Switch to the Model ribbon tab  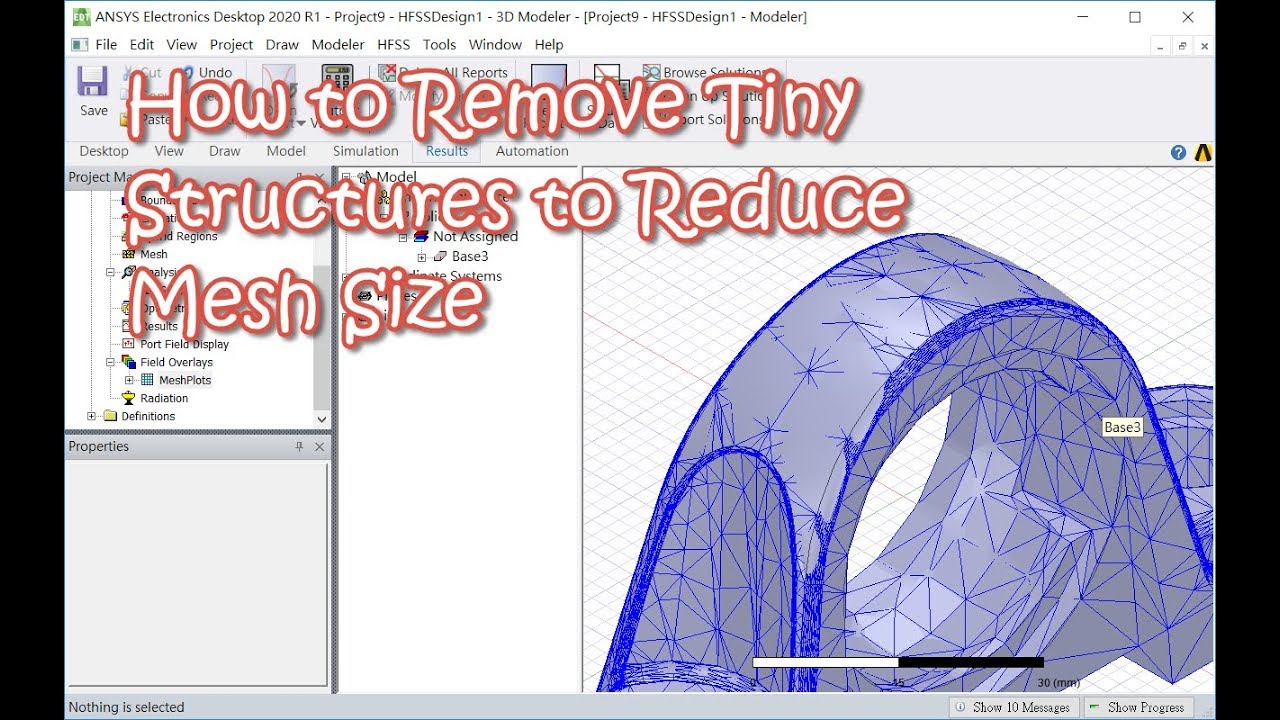click(286, 151)
